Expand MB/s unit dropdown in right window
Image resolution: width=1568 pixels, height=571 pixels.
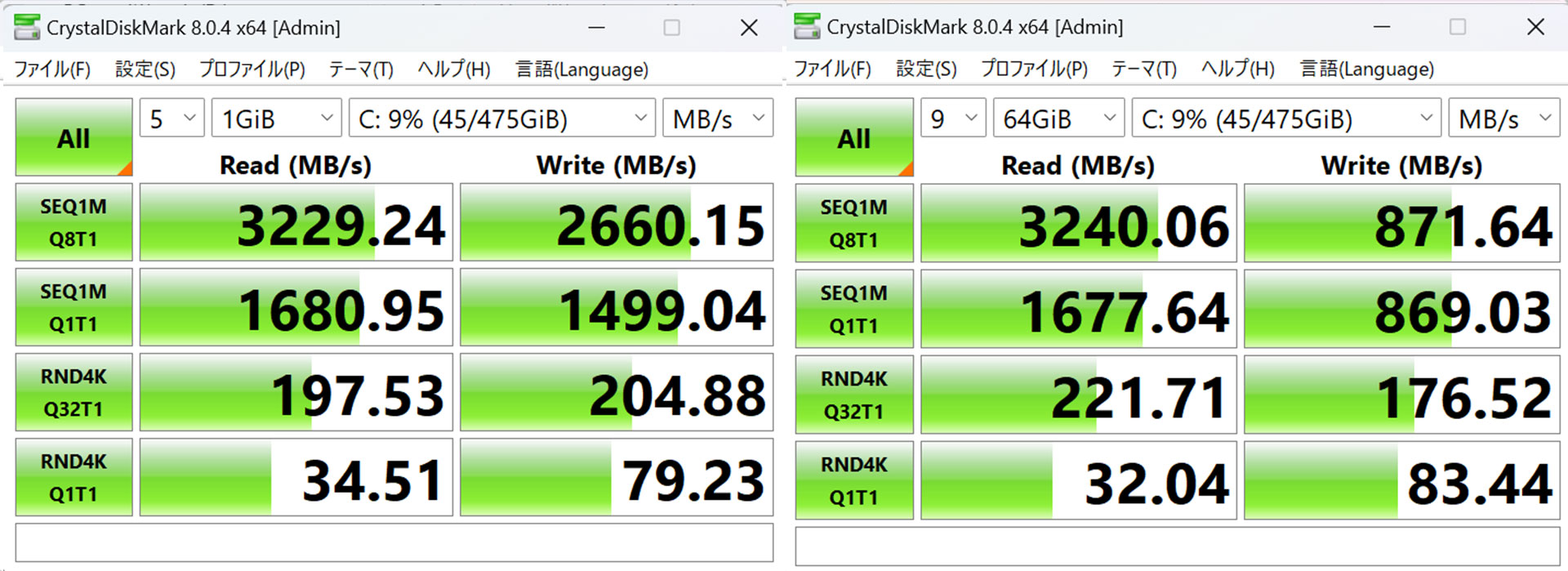tap(1504, 119)
